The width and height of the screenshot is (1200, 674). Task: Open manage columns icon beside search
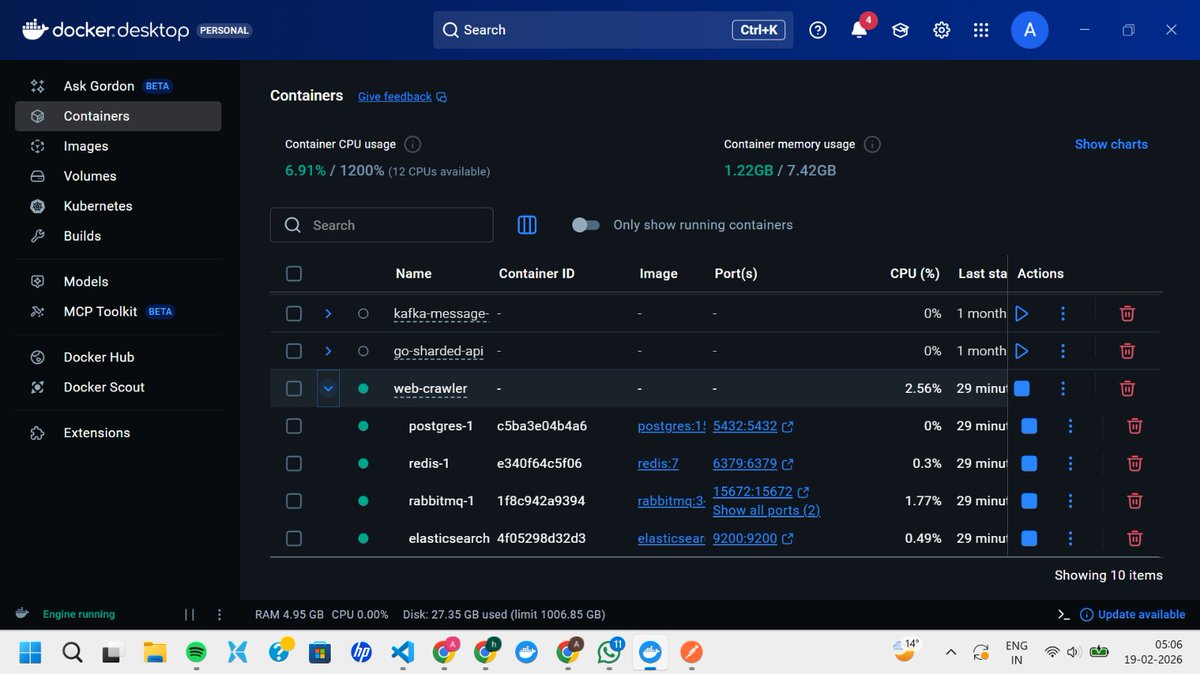[527, 225]
